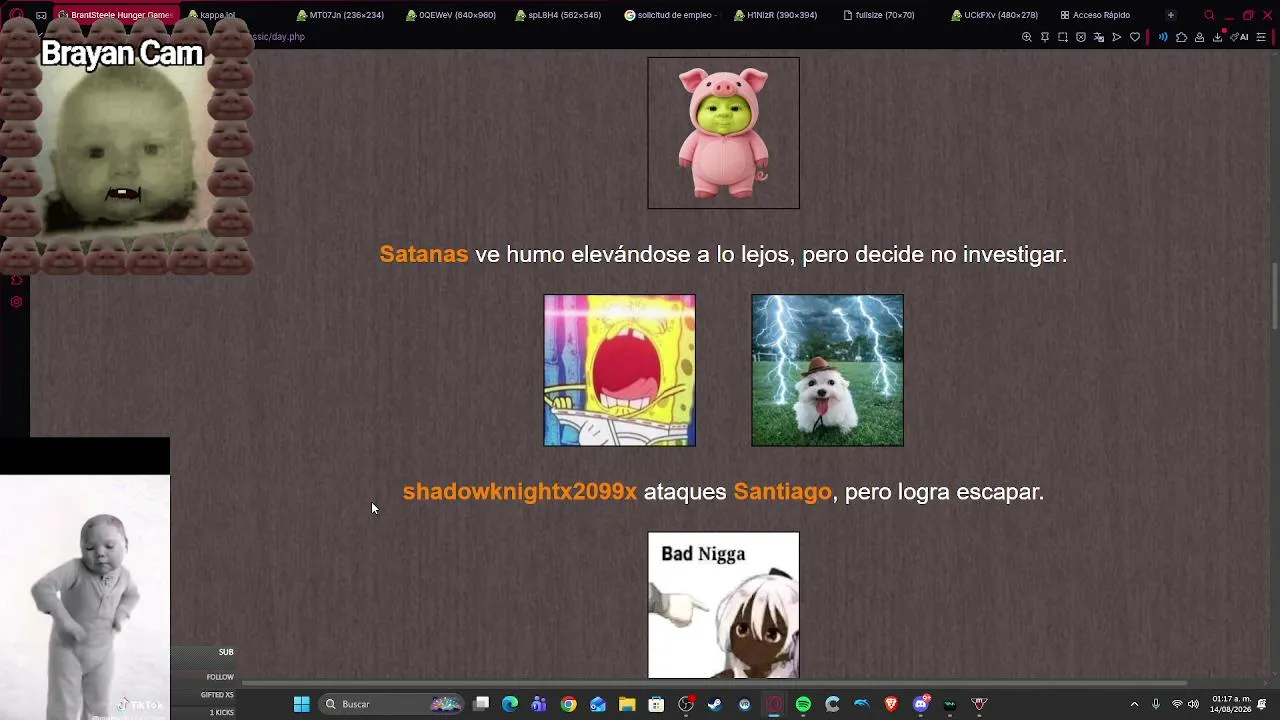The height and width of the screenshot is (720, 1280).
Task: Add page to bookmarks with heart icon
Action: click(1135, 37)
